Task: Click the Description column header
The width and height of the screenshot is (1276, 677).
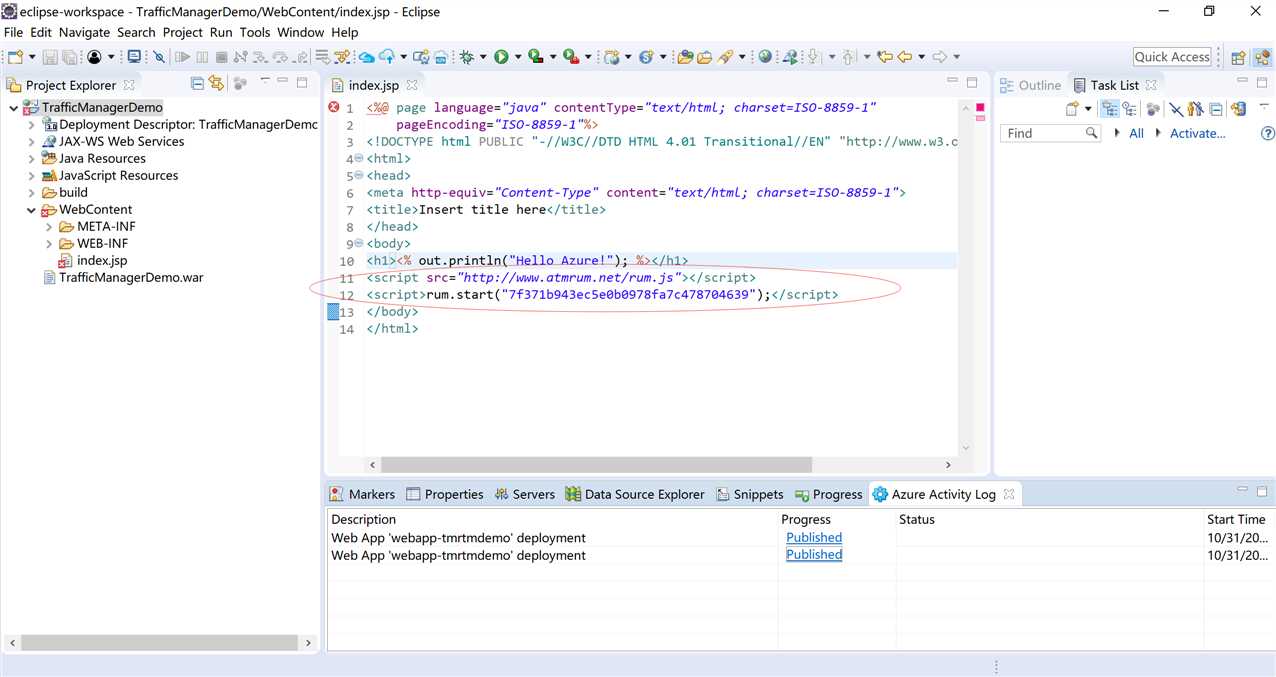Action: tap(364, 520)
